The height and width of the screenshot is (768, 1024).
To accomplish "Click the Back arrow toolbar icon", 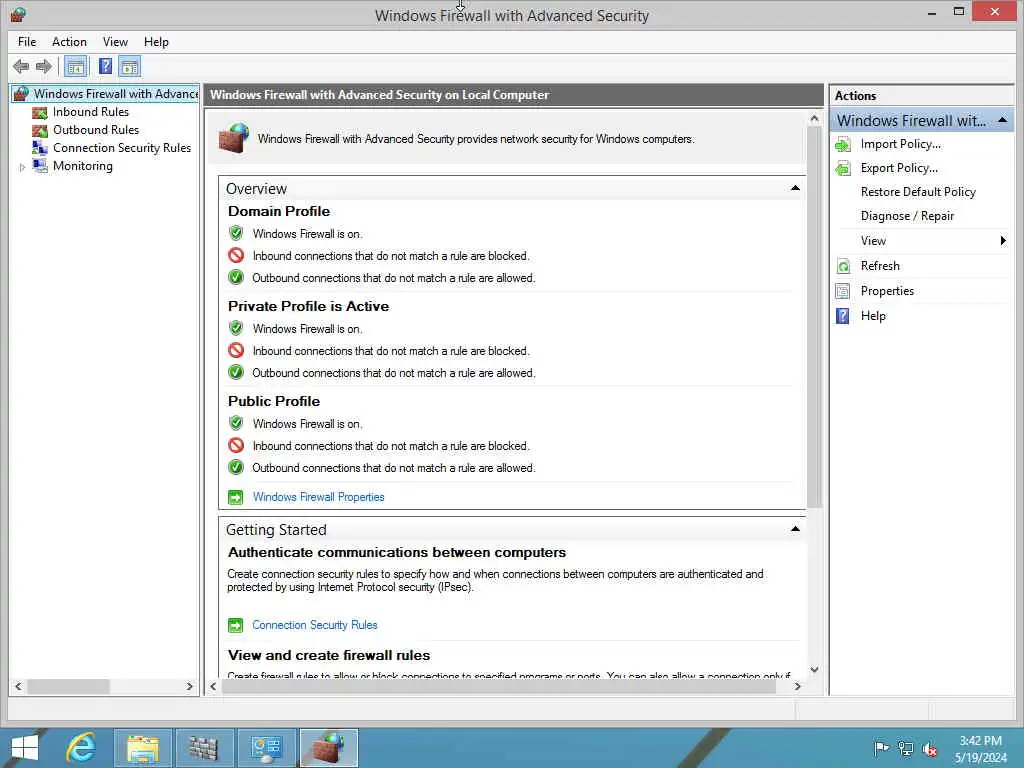I will 21,66.
